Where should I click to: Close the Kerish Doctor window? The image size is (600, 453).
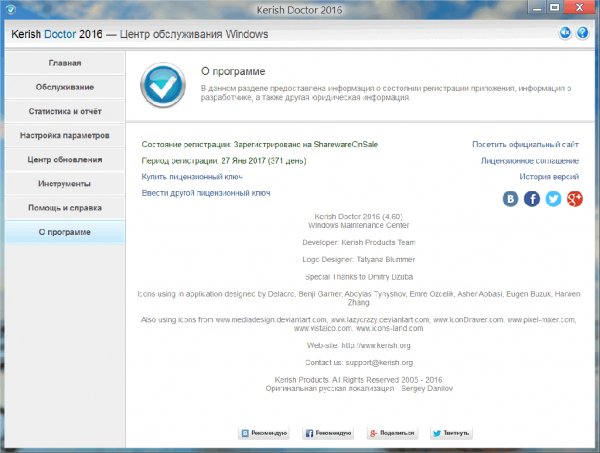[x=579, y=7]
